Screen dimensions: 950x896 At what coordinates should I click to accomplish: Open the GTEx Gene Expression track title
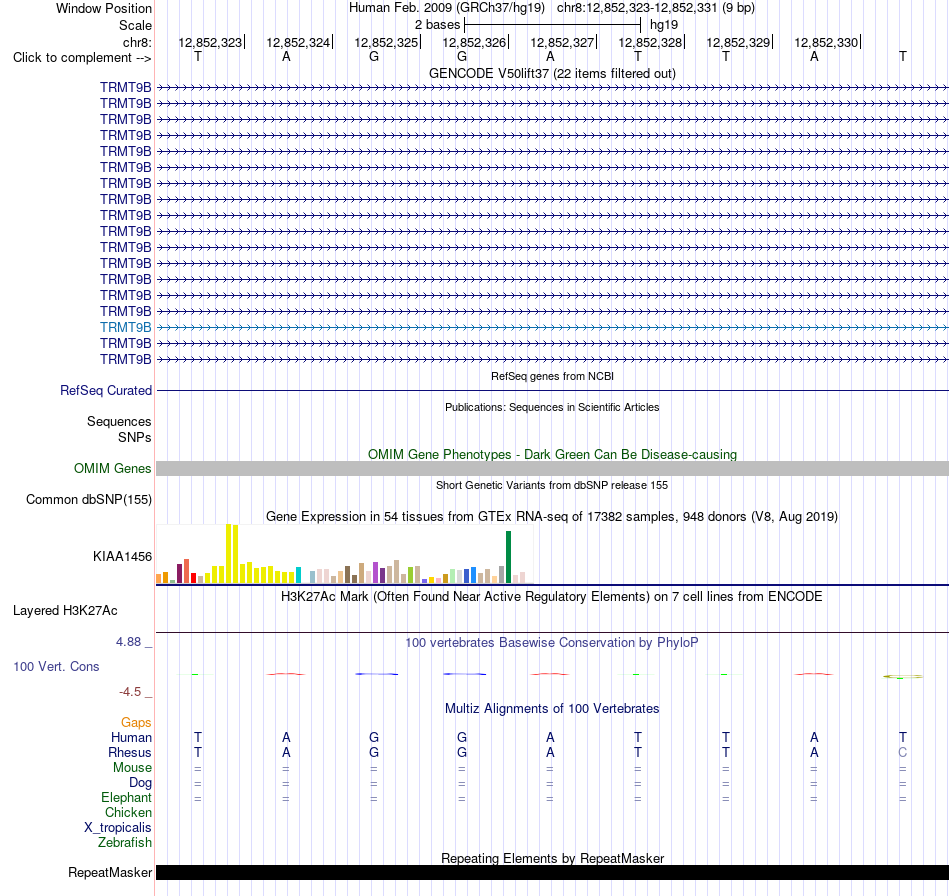click(x=552, y=517)
